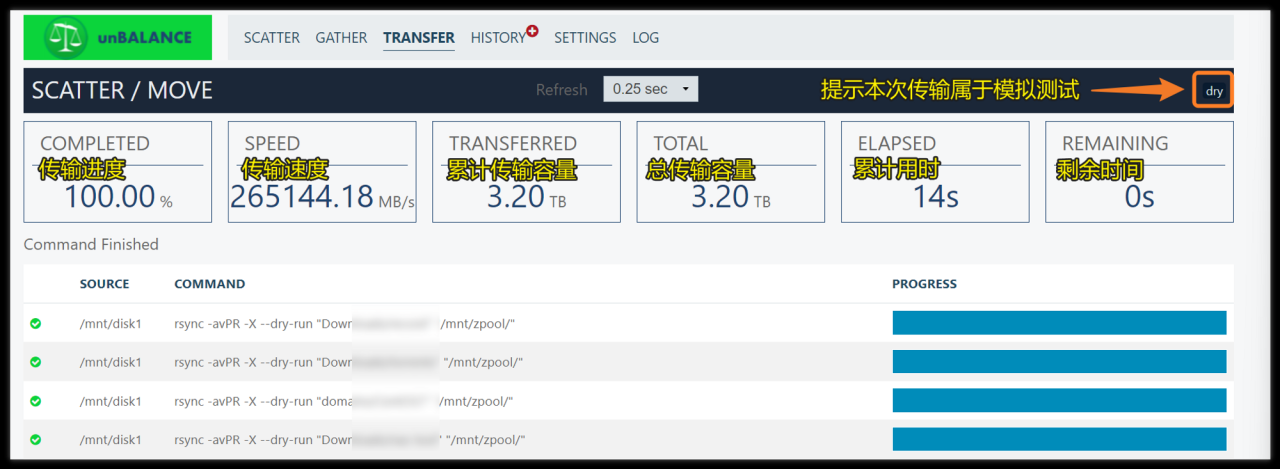Click the SPEED statistics card
This screenshot has width=1280, height=469.
pos(322,172)
